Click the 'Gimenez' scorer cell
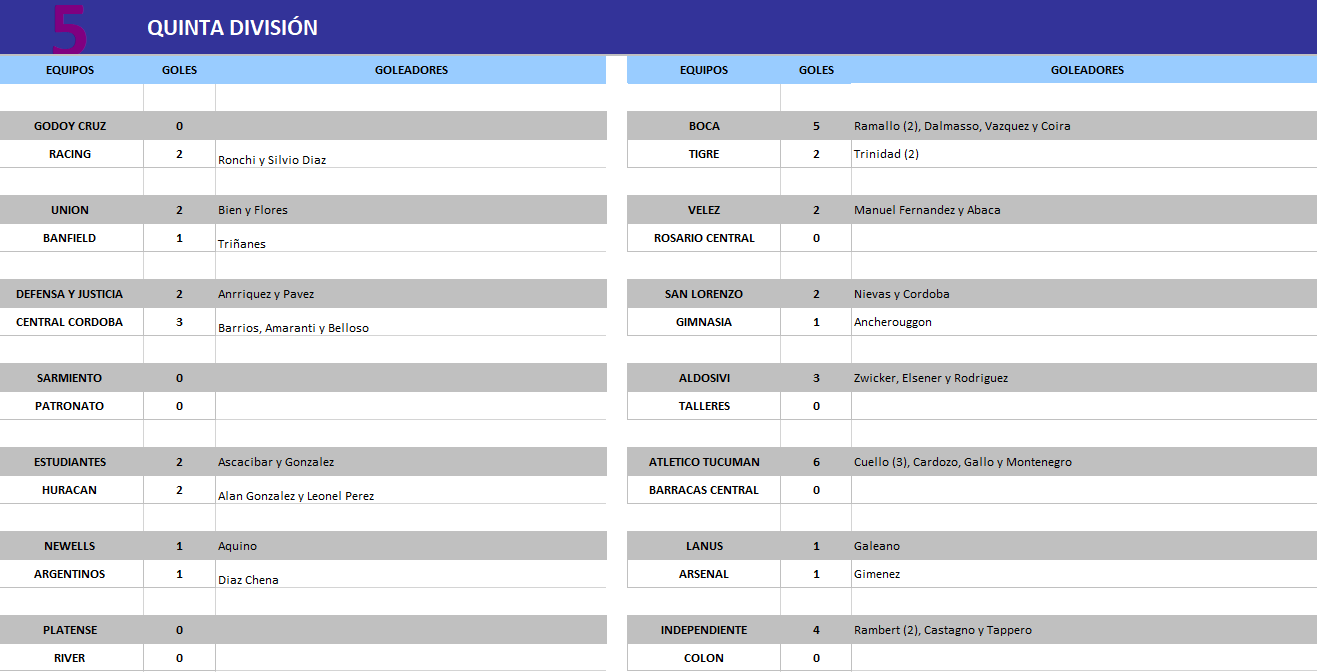The width and height of the screenshot is (1317, 672). [x=1084, y=574]
